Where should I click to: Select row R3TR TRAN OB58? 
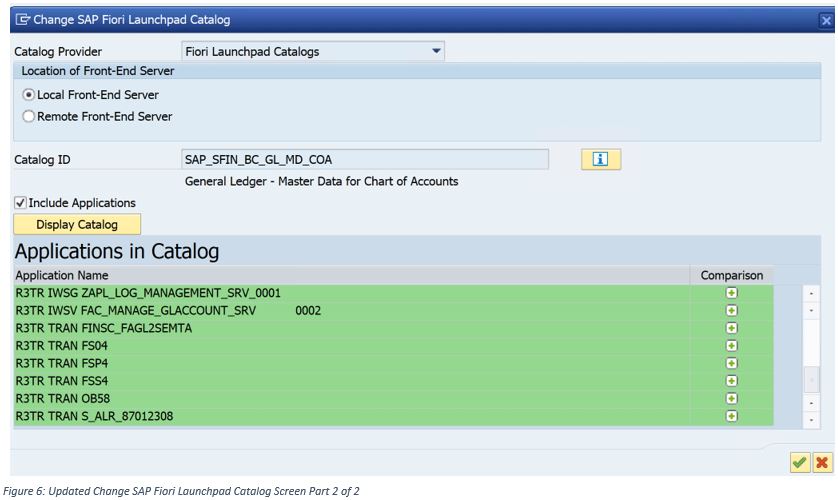coord(393,399)
